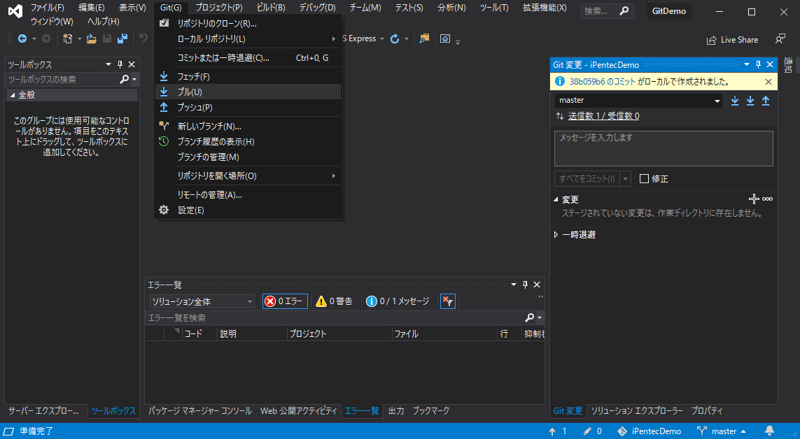This screenshot has width=800, height=439.
Task: Dismiss the commit created notification bar
Action: click(768, 82)
